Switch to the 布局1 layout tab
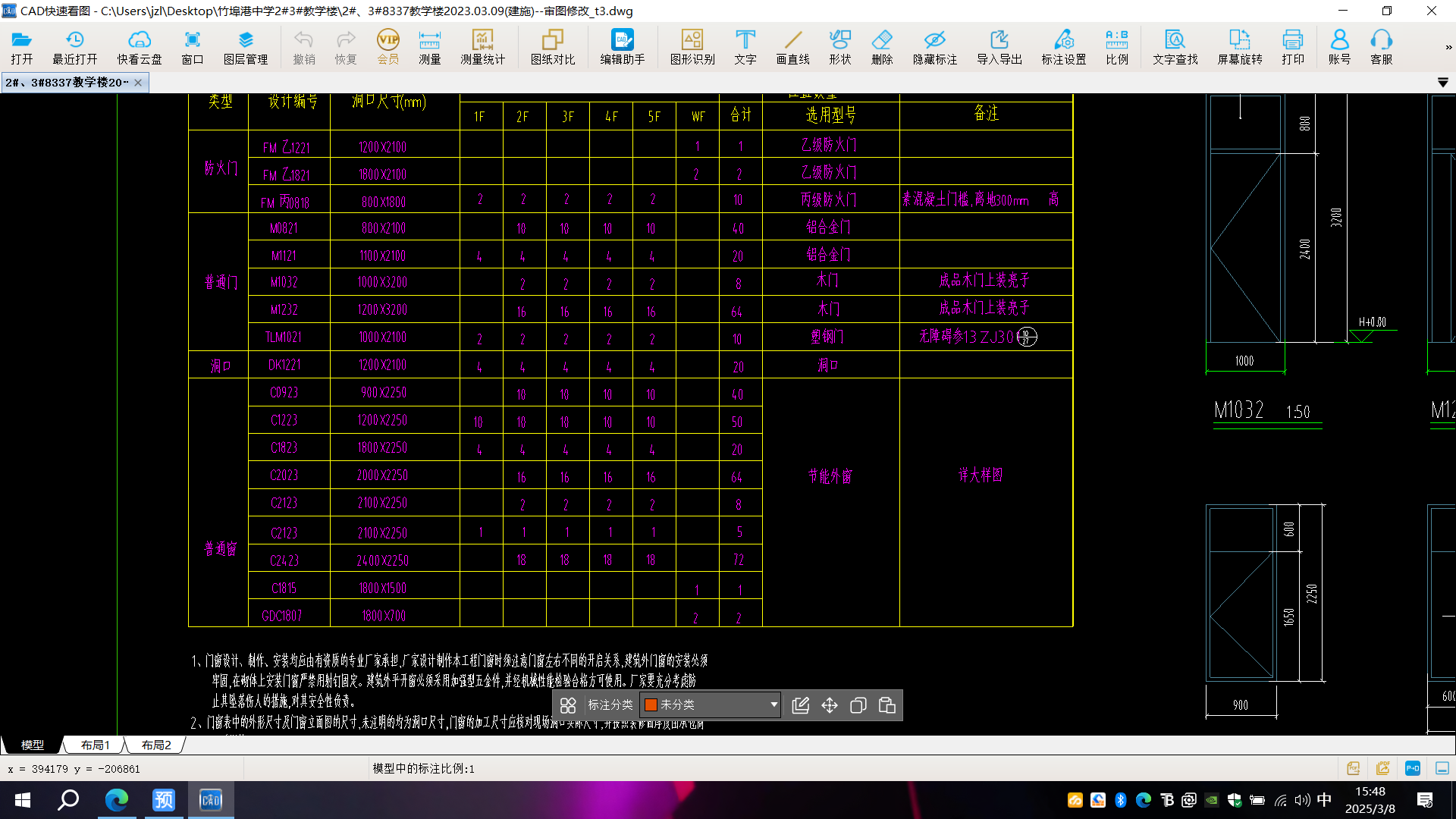This screenshot has width=1456, height=819. [x=95, y=745]
